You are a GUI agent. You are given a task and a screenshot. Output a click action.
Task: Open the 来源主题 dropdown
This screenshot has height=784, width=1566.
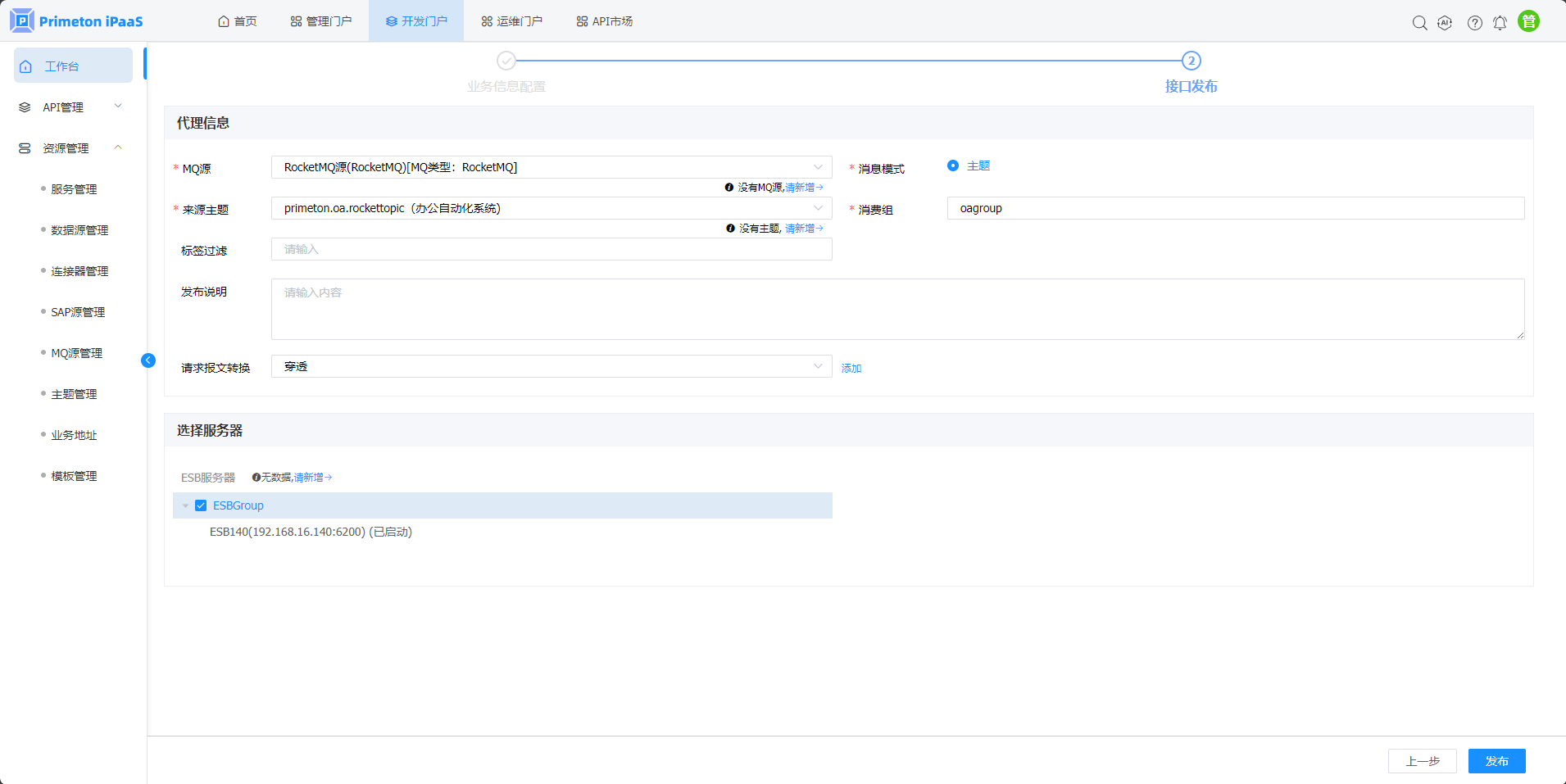click(x=551, y=208)
